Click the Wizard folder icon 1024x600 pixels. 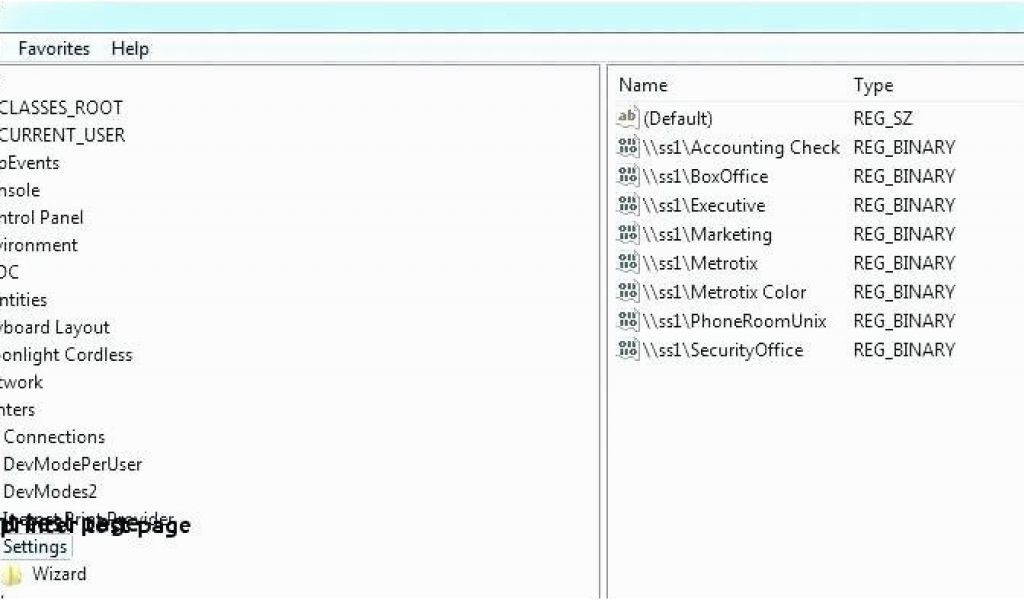coord(11,575)
